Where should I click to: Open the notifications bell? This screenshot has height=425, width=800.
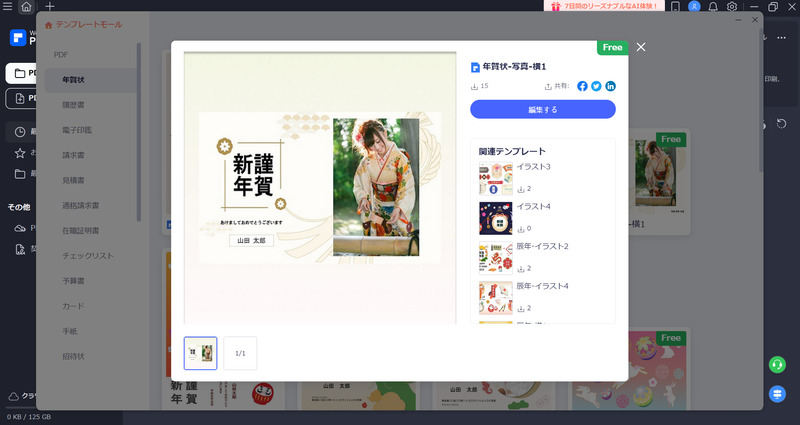[x=713, y=7]
